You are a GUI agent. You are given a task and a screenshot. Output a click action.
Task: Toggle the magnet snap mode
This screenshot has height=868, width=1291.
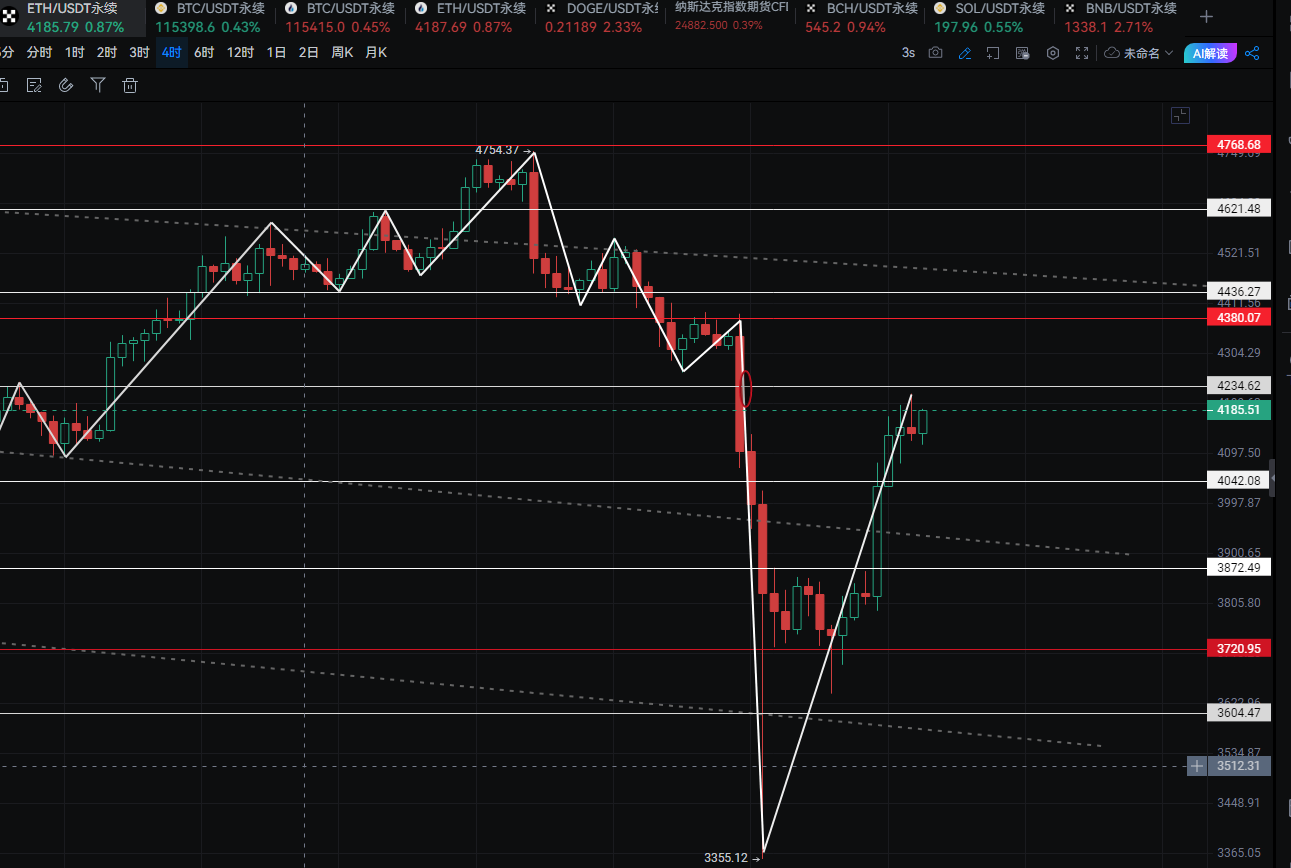[66, 85]
